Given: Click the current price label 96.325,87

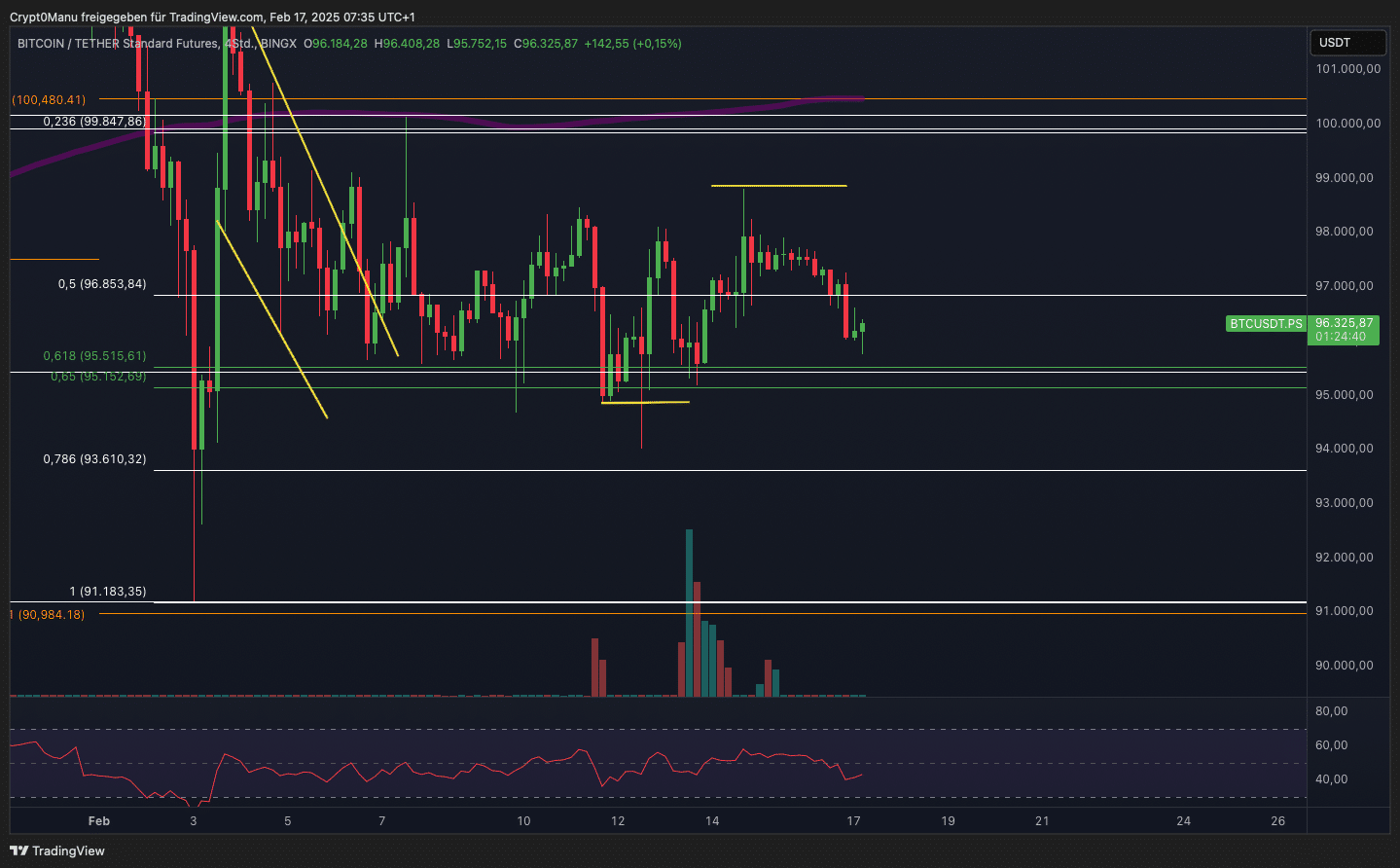Looking at the screenshot, I should pyautogui.click(x=1344, y=323).
